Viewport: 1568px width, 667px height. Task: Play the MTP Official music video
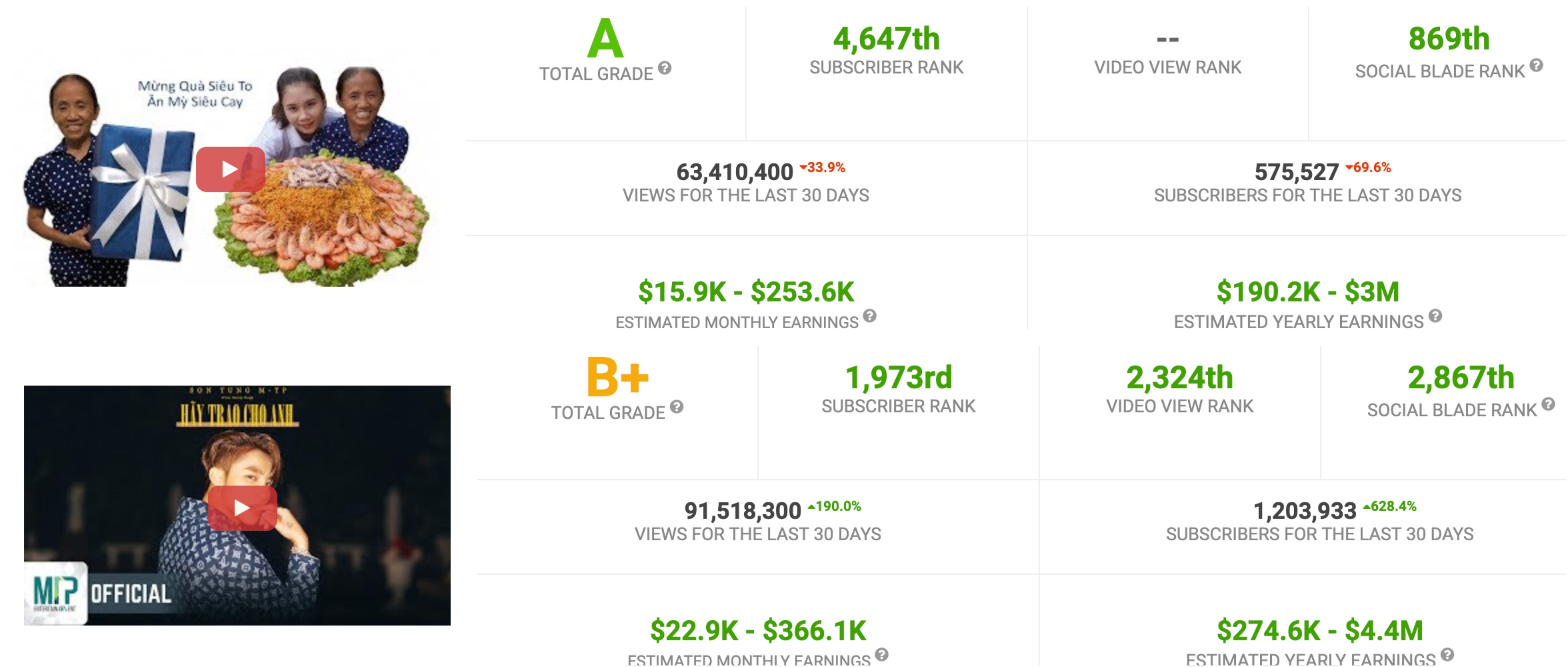[242, 507]
